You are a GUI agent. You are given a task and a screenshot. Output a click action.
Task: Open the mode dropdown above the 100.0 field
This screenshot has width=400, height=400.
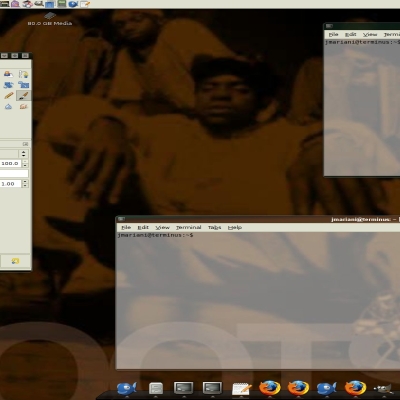coord(14,154)
